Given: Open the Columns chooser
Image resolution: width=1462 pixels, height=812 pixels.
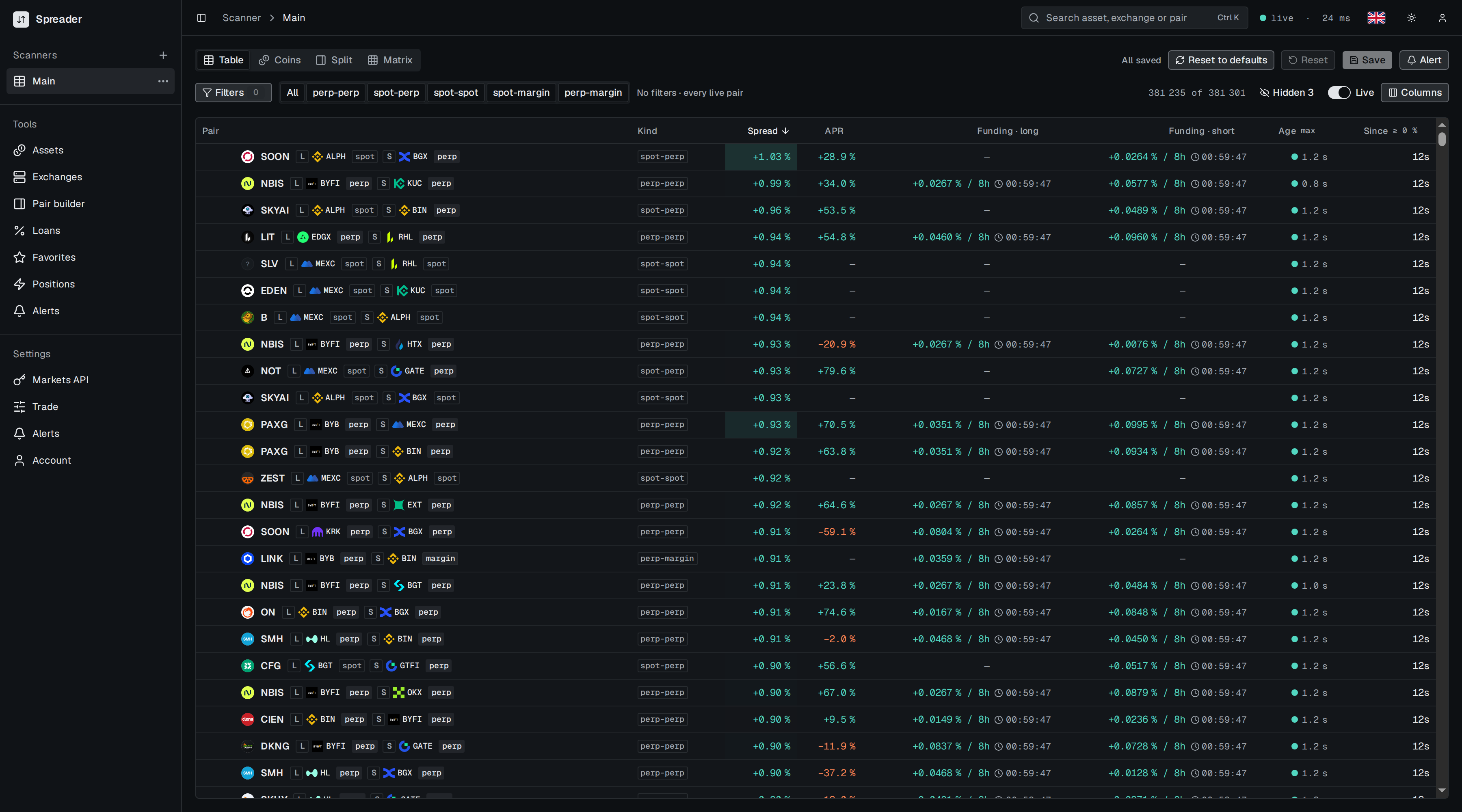Looking at the screenshot, I should tap(1415, 93).
